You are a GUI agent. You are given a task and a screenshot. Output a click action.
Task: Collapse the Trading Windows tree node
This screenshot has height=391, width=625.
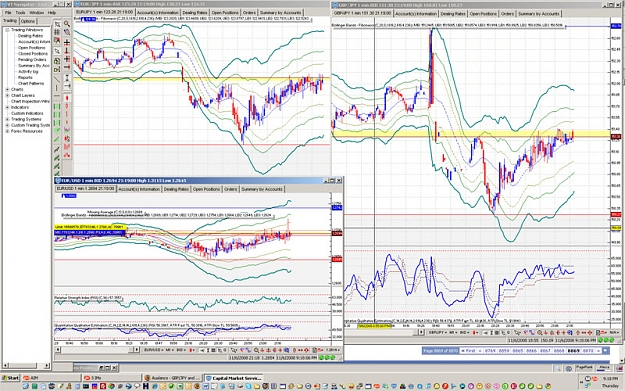(x=7, y=30)
